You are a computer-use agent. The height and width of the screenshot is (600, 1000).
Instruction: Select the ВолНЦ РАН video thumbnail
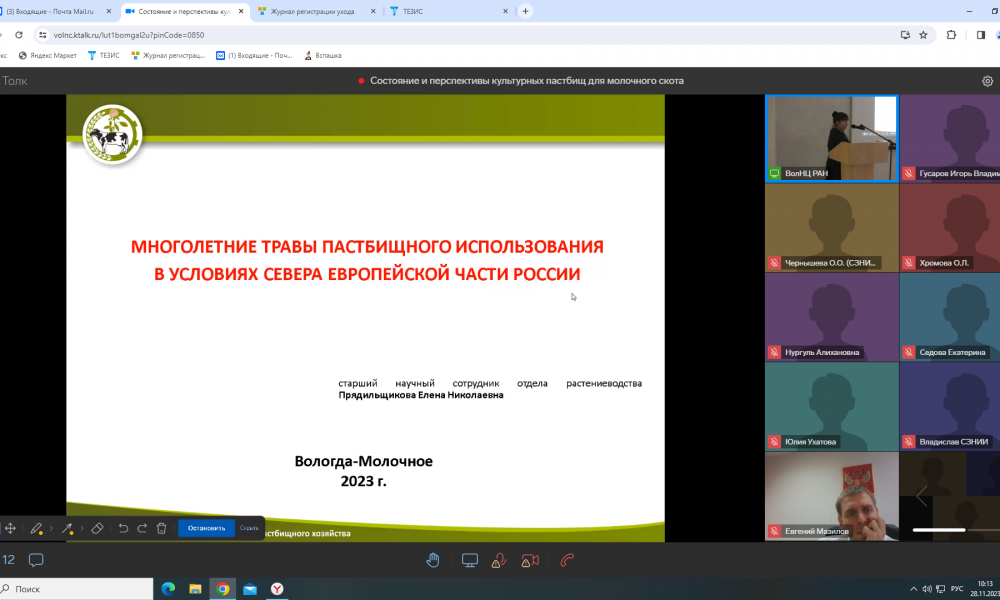pyautogui.click(x=832, y=138)
